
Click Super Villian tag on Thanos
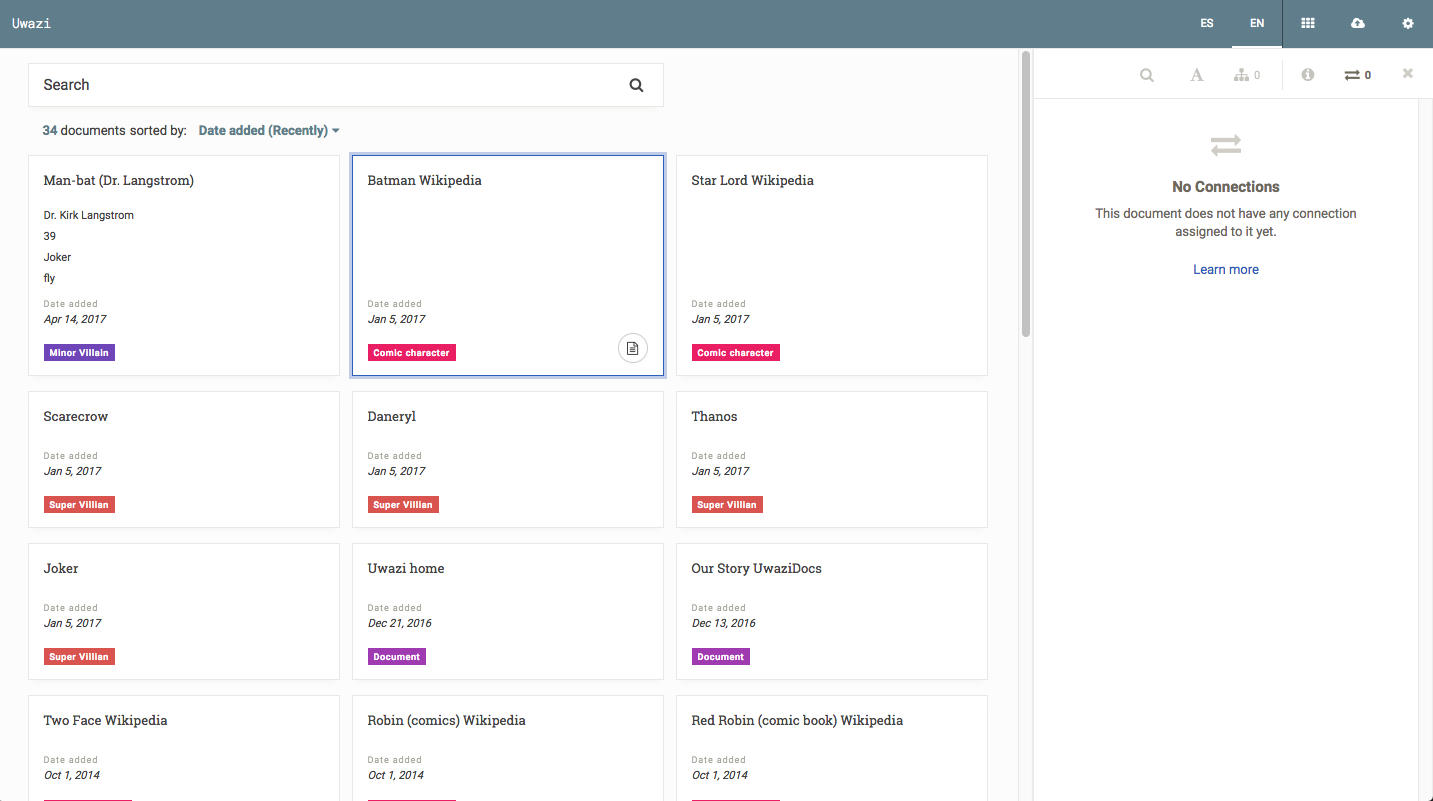point(727,505)
